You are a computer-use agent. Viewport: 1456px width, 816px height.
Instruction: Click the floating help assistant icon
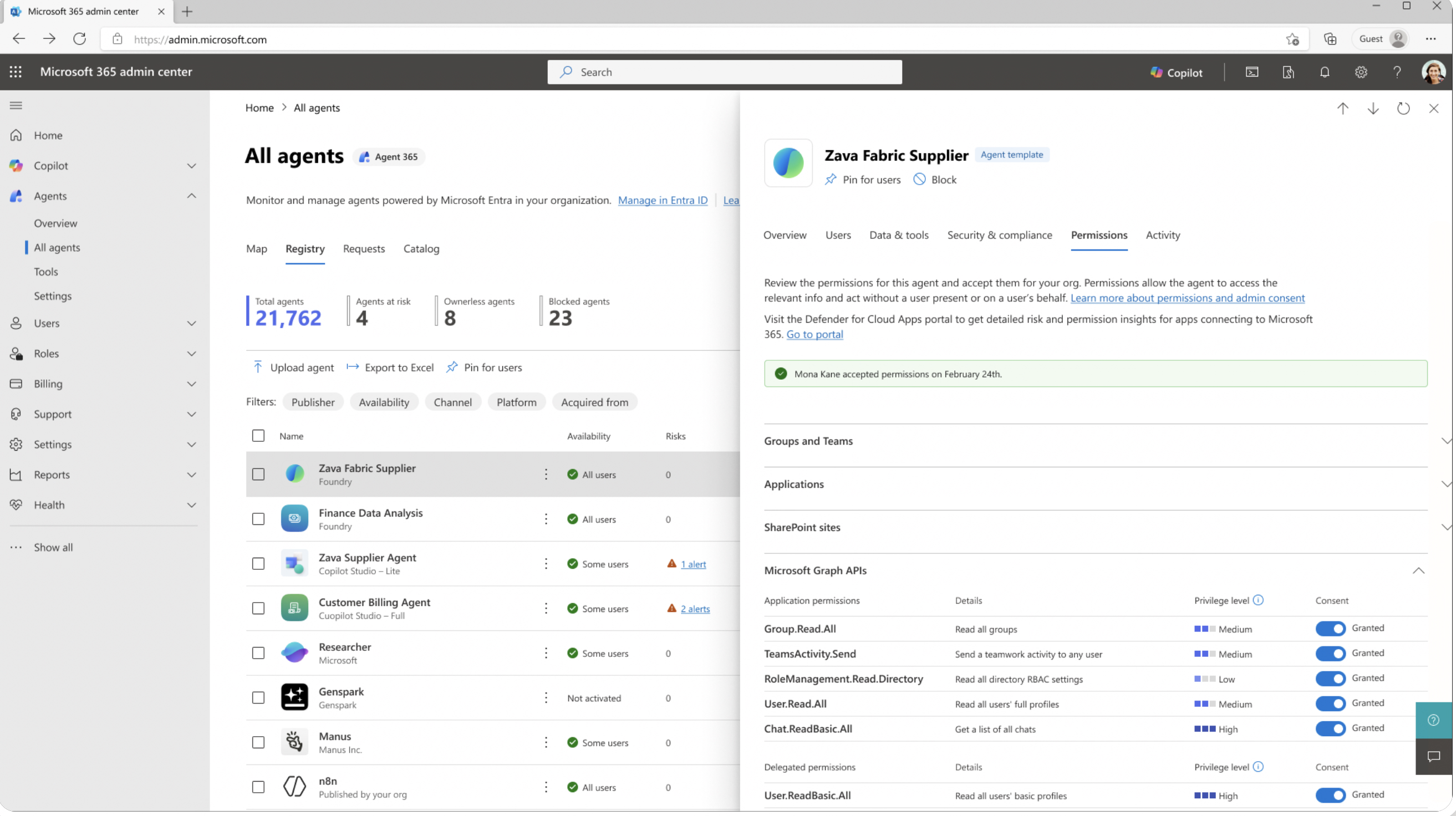(1433, 720)
